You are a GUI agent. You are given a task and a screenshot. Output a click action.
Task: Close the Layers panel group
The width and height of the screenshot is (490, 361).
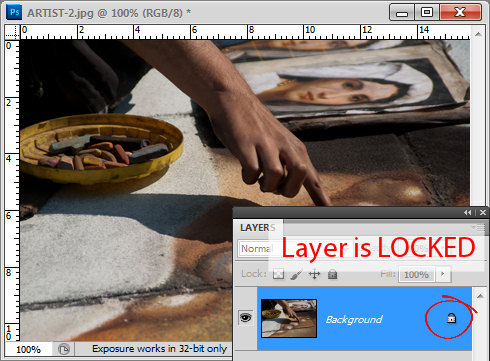coord(483,212)
